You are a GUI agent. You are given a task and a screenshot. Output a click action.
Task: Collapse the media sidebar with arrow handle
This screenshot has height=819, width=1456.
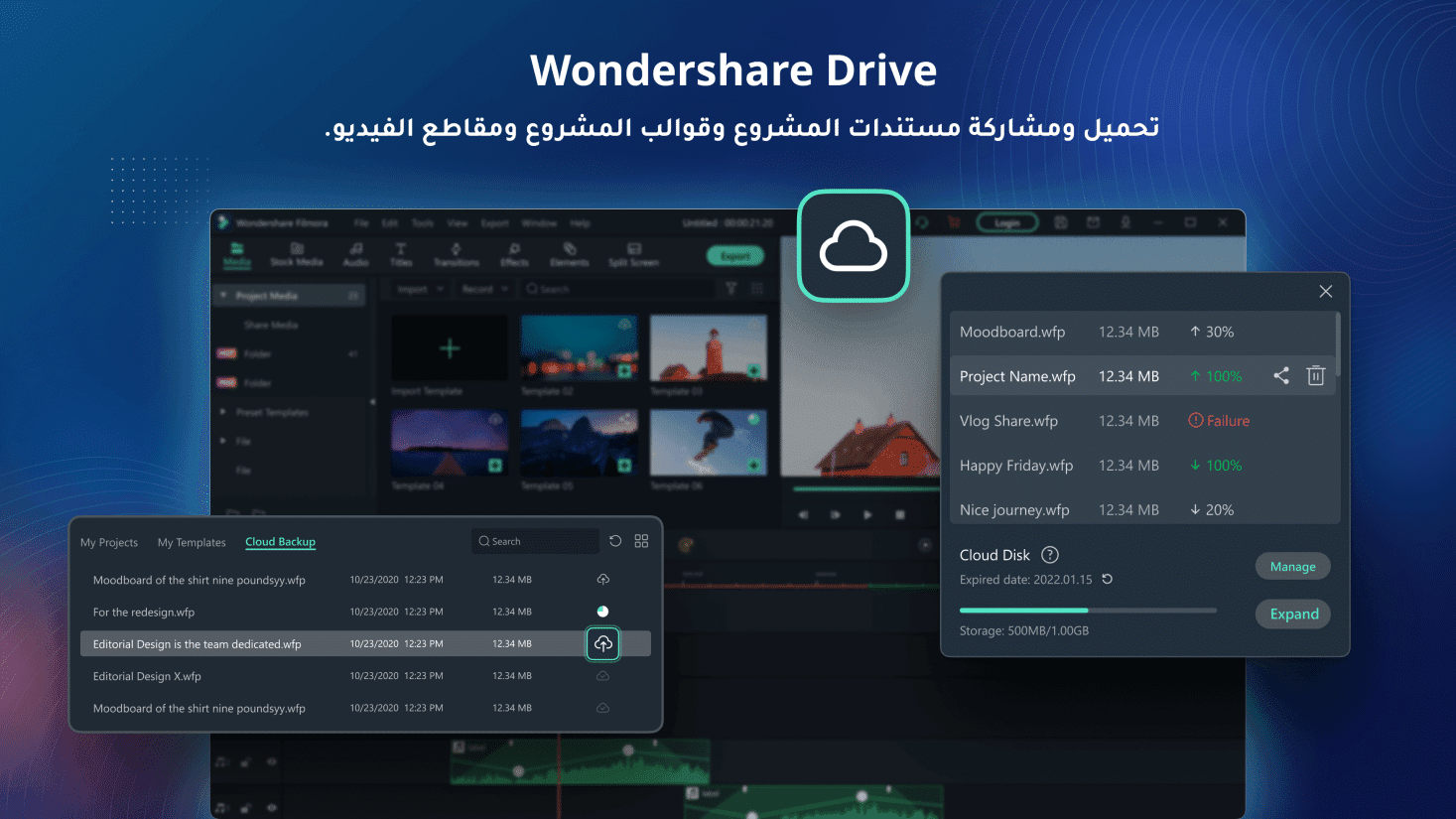click(373, 402)
